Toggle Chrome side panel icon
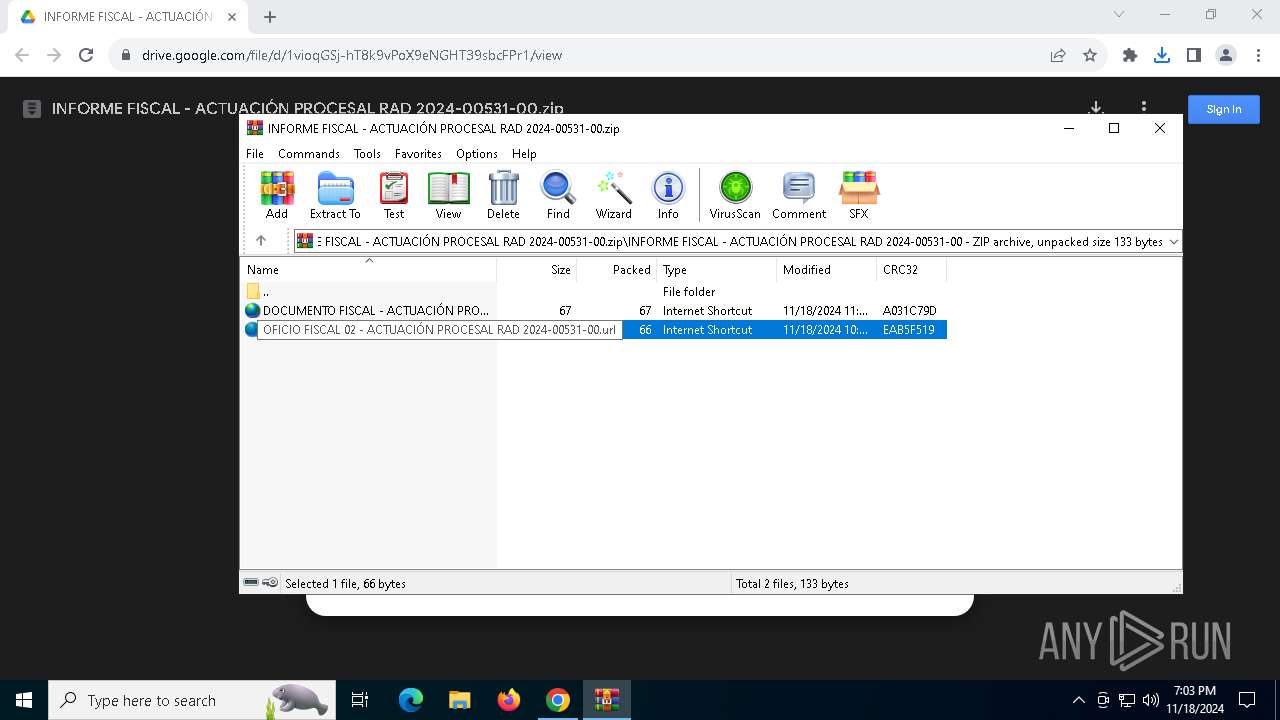Image resolution: width=1280 pixels, height=720 pixels. click(x=1194, y=55)
